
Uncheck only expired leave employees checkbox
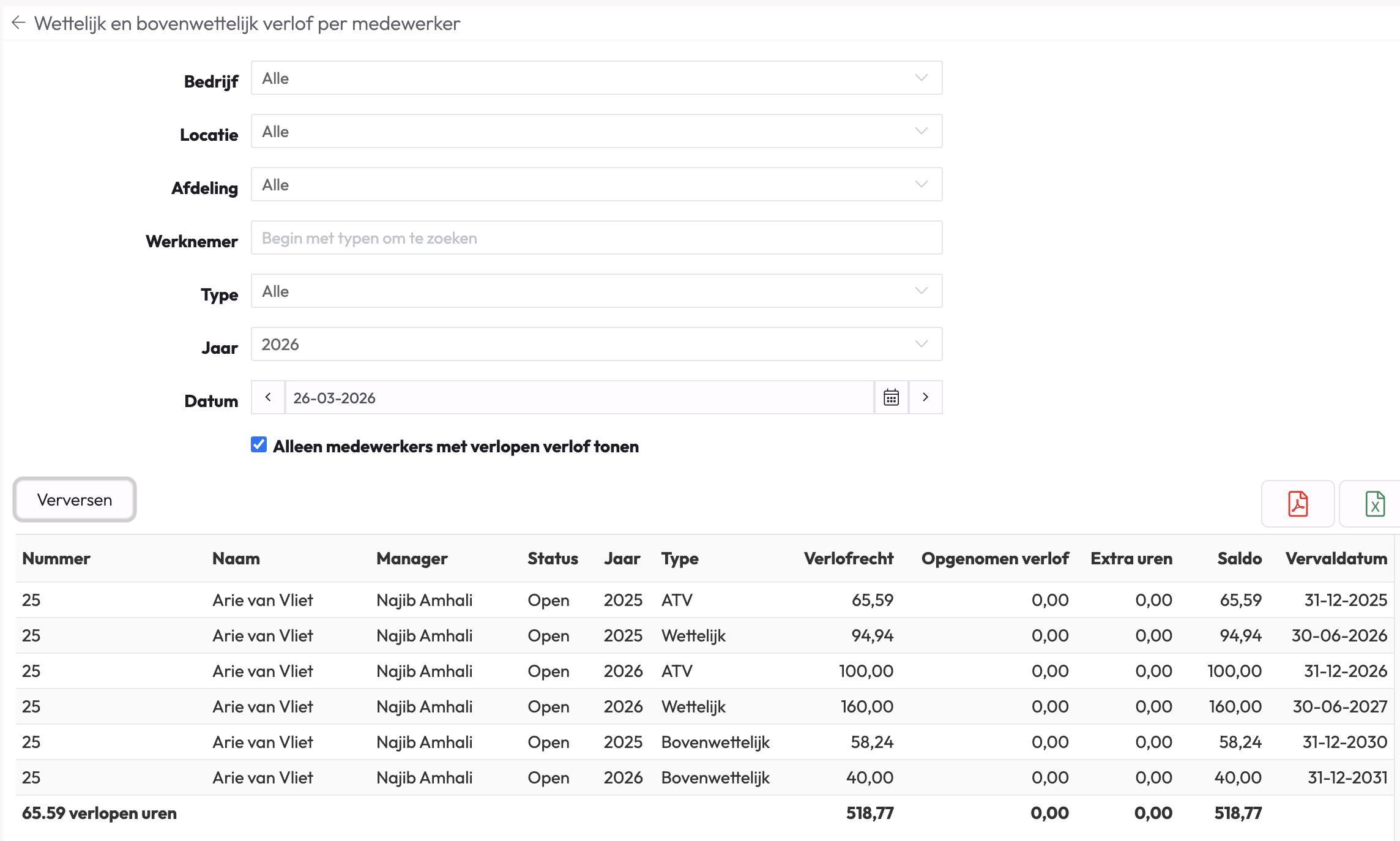(259, 445)
